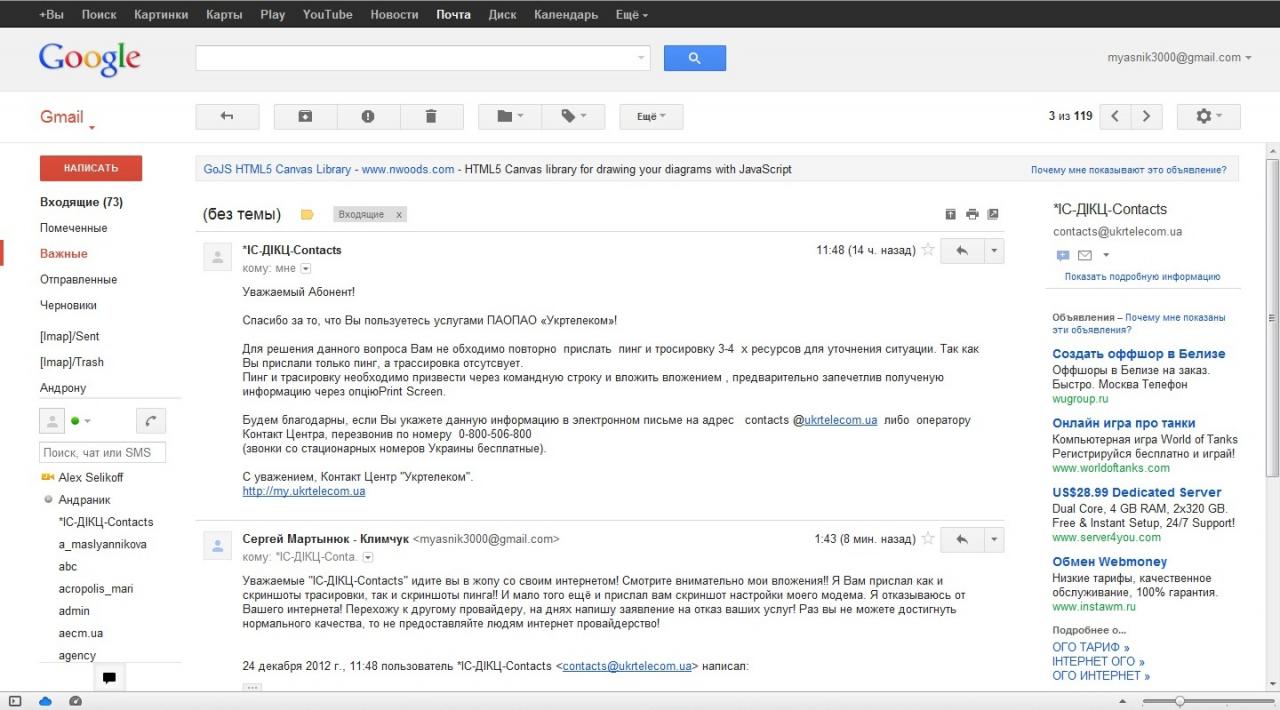Screen dimensions: 1280x710
Task: Click the blue cloud icon in bottom bar
Action: click(x=45, y=702)
